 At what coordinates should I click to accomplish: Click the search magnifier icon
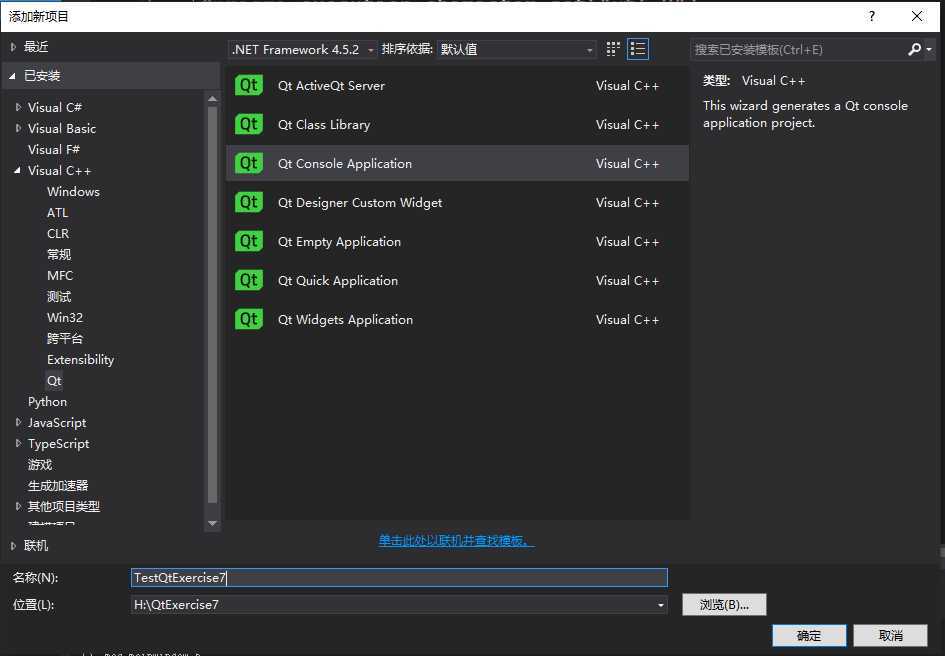click(x=914, y=49)
